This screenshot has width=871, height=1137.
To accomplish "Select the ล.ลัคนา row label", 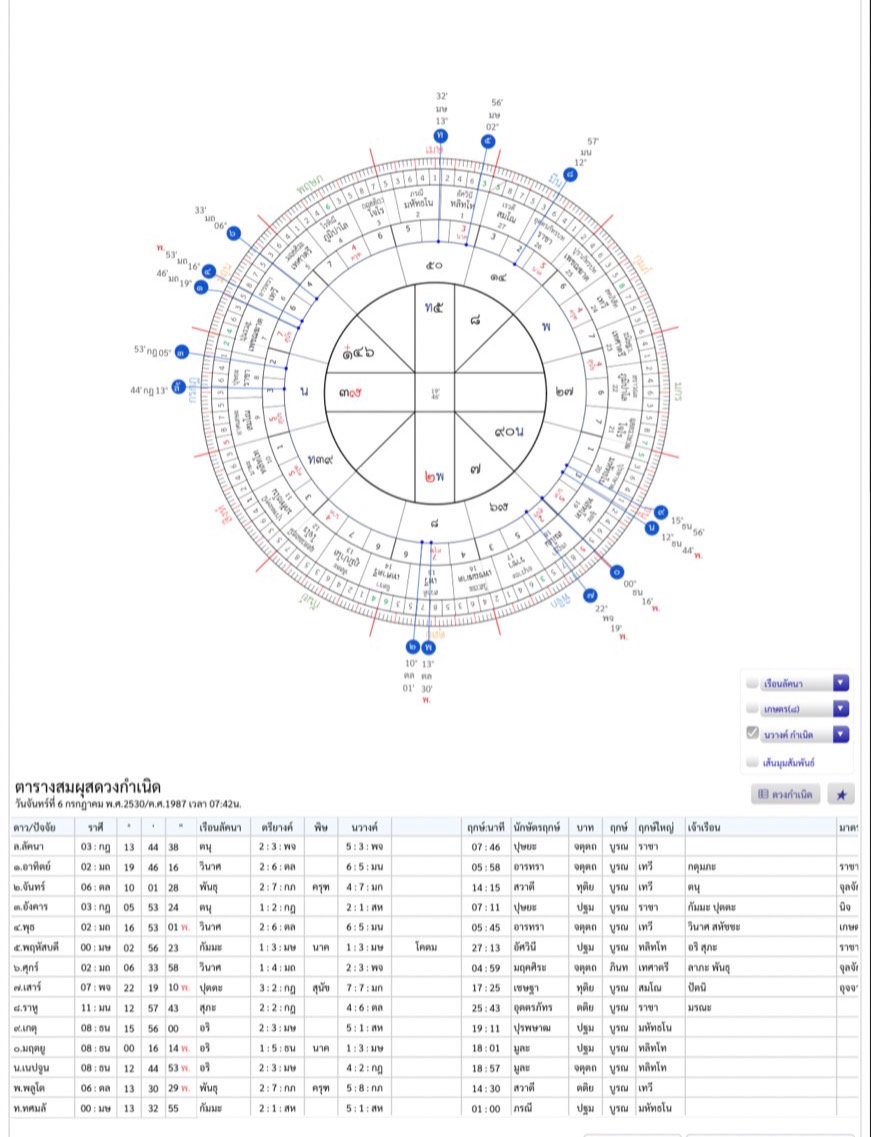I will [x=28, y=846].
